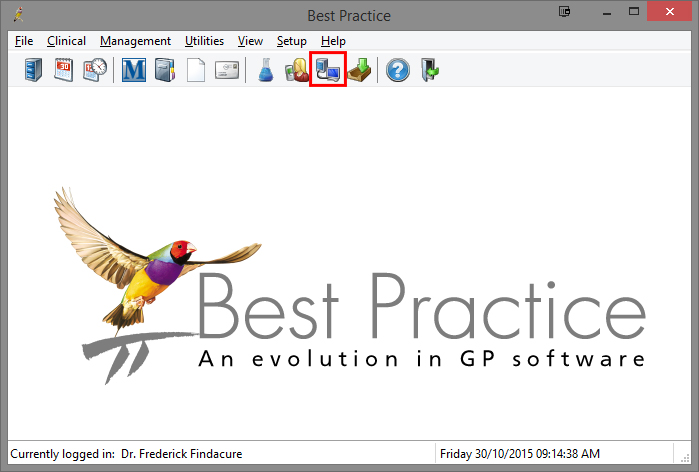
Task: Expand the Management menu
Action: [x=135, y=41]
